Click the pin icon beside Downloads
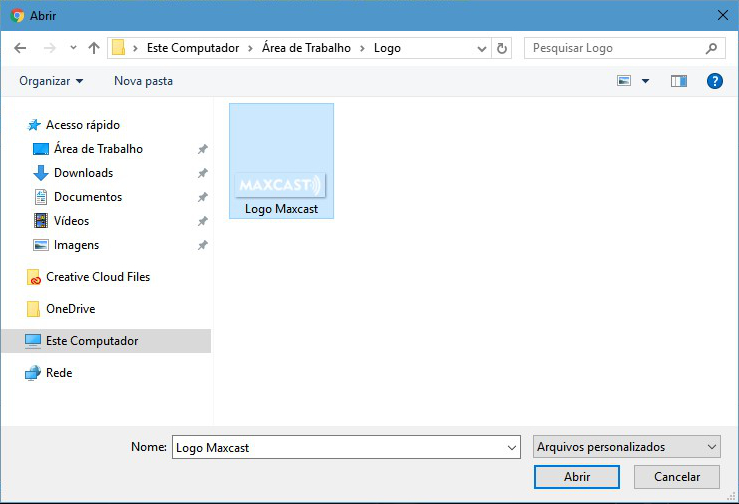The height and width of the screenshot is (504, 739). click(x=203, y=173)
